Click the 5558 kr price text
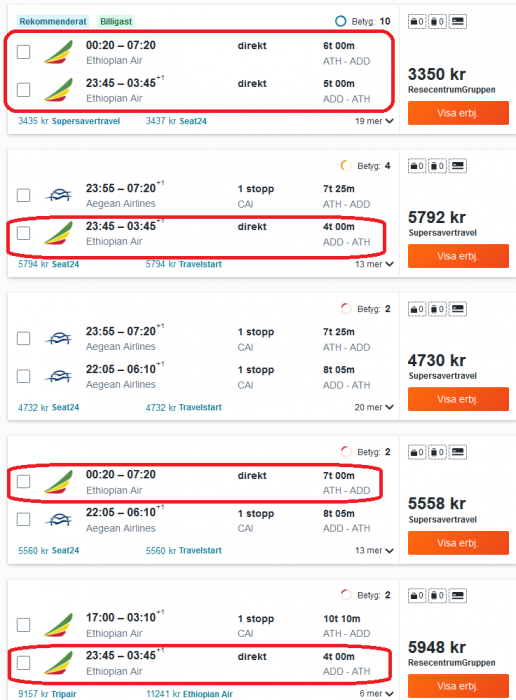 pyautogui.click(x=437, y=503)
